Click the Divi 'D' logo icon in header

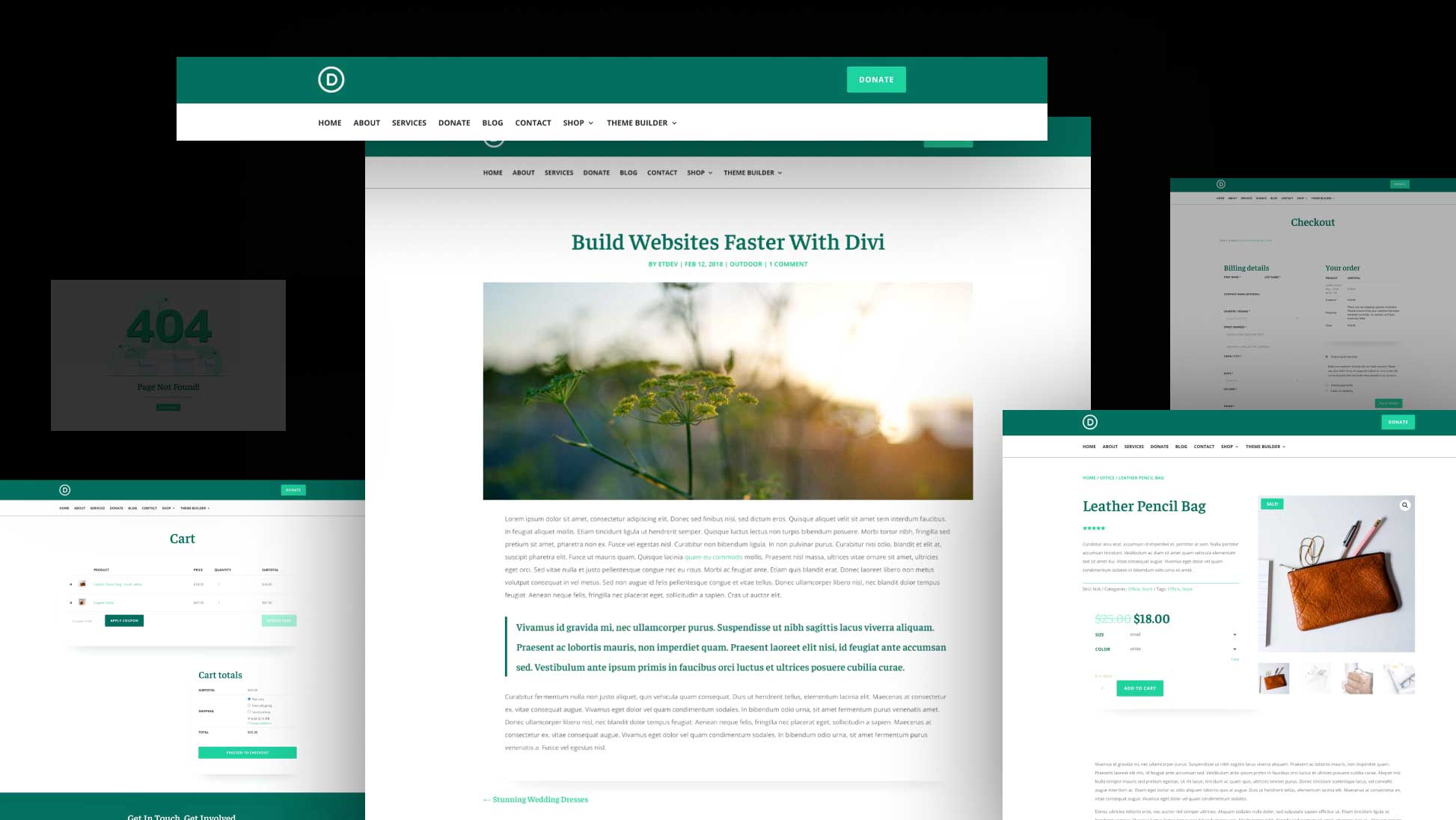(330, 79)
